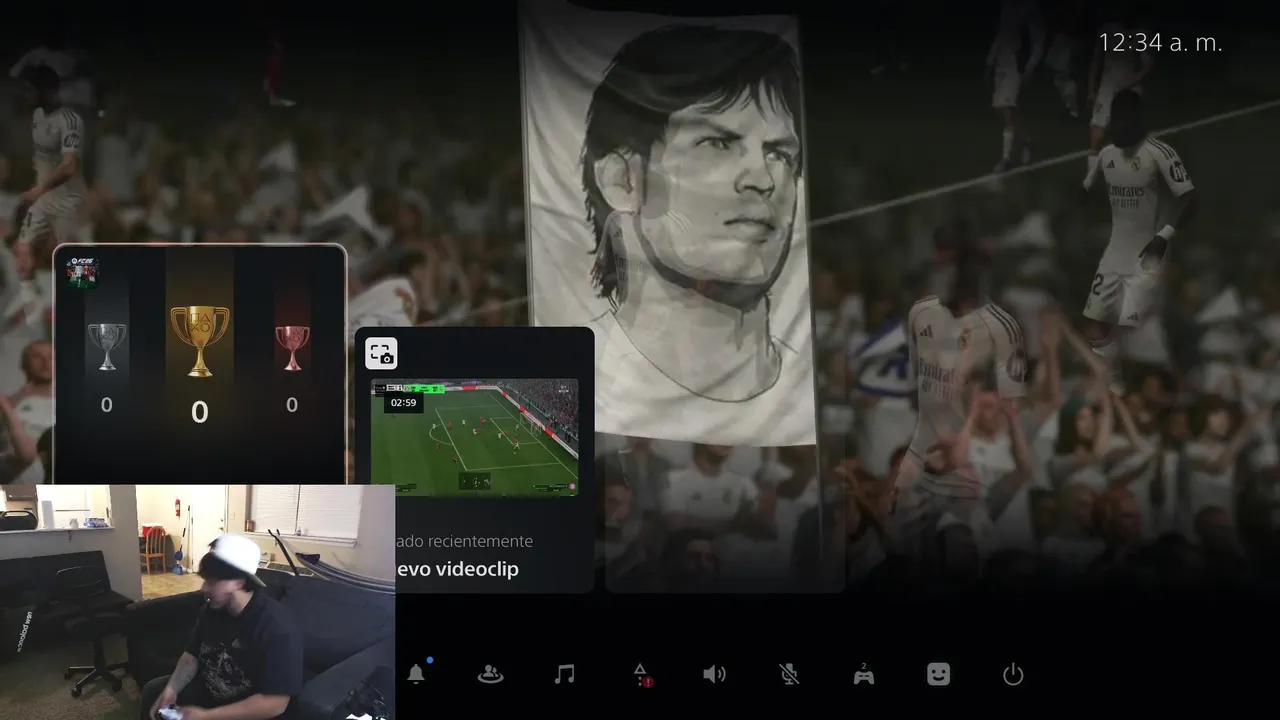This screenshot has height=720, width=1280.
Task: Open notifications bell in control center
Action: [416, 674]
